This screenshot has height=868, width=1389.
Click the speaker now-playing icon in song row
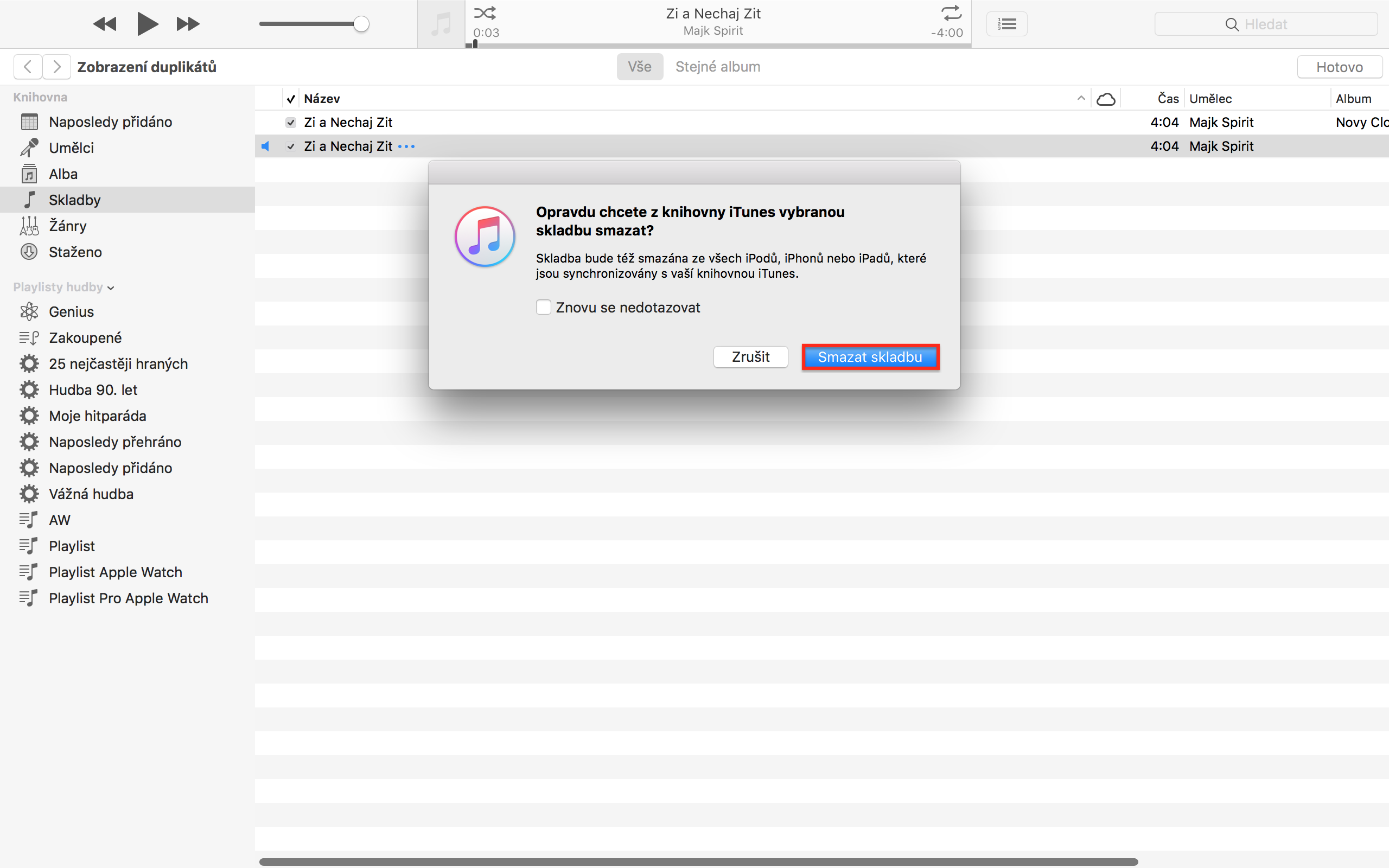pos(265,146)
